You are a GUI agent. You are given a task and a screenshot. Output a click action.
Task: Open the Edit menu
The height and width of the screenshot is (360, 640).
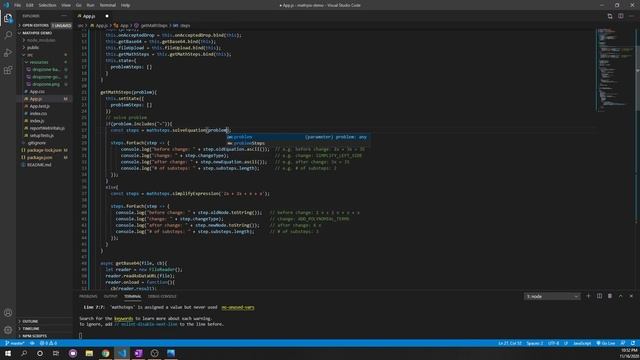(30, 5)
